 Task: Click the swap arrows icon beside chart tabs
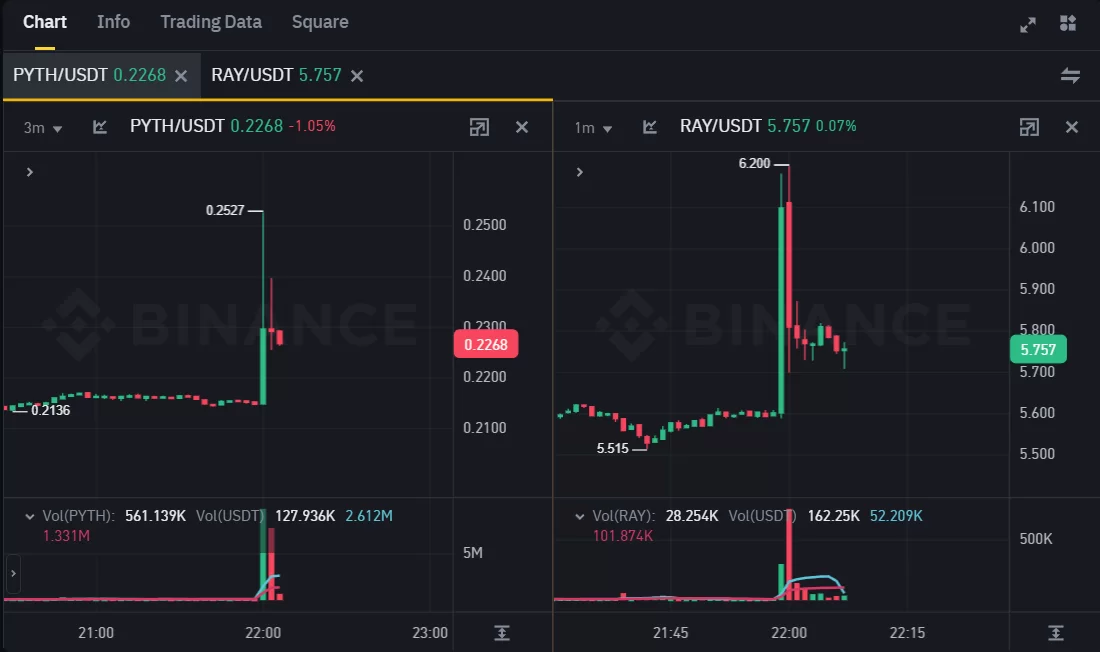click(1070, 75)
